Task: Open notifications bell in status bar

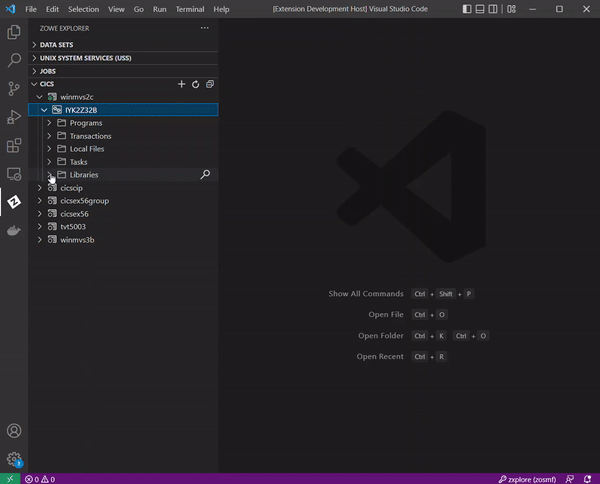Action: (x=587, y=479)
